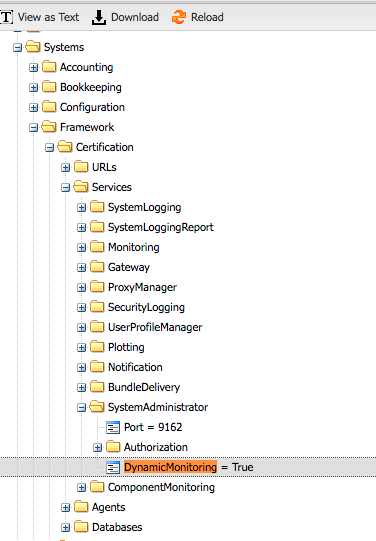Image resolution: width=376 pixels, height=541 pixels.
Task: Select the ComponentMonitoring tree item
Action: coord(161,487)
